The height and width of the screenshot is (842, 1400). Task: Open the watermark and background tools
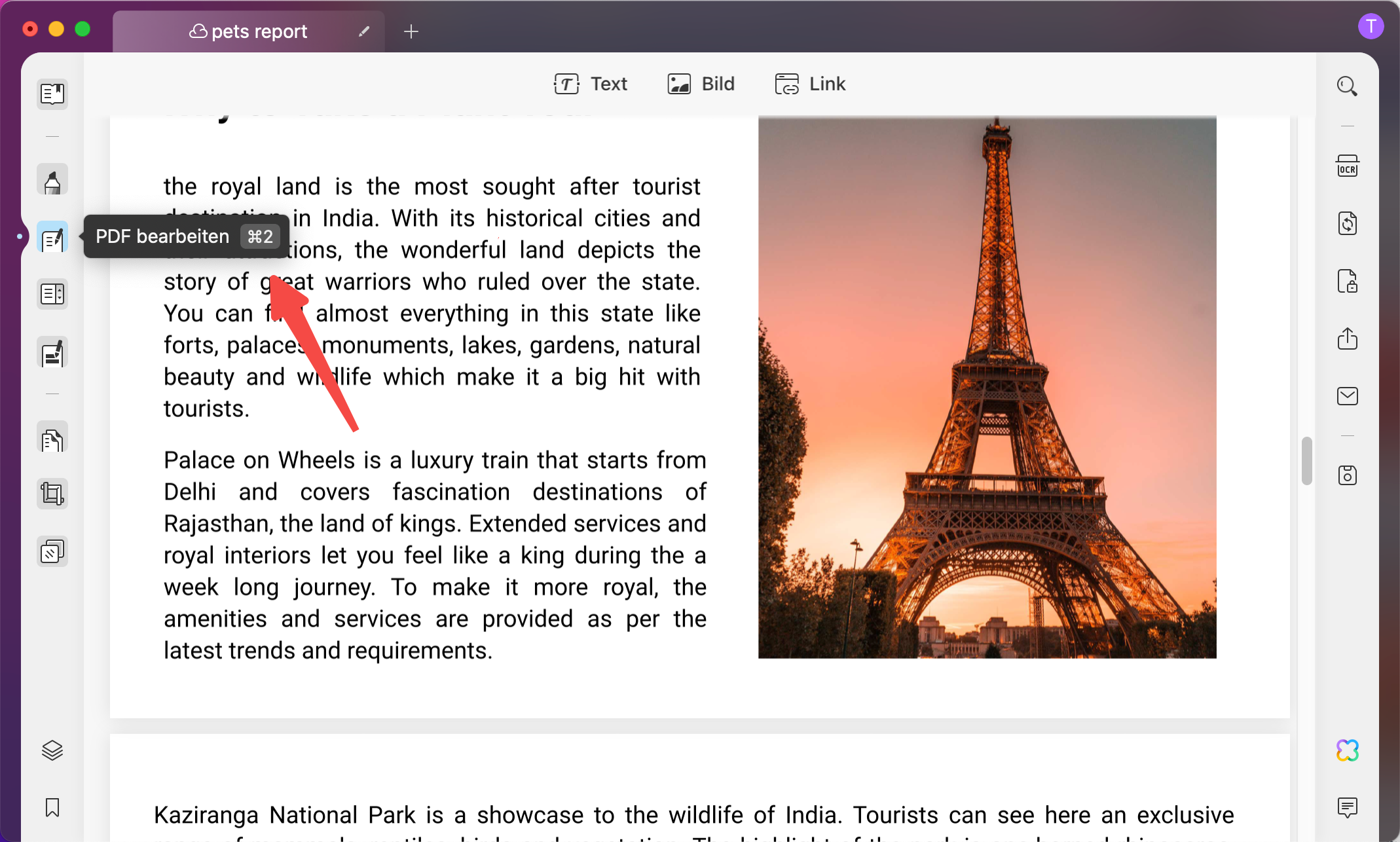52,552
